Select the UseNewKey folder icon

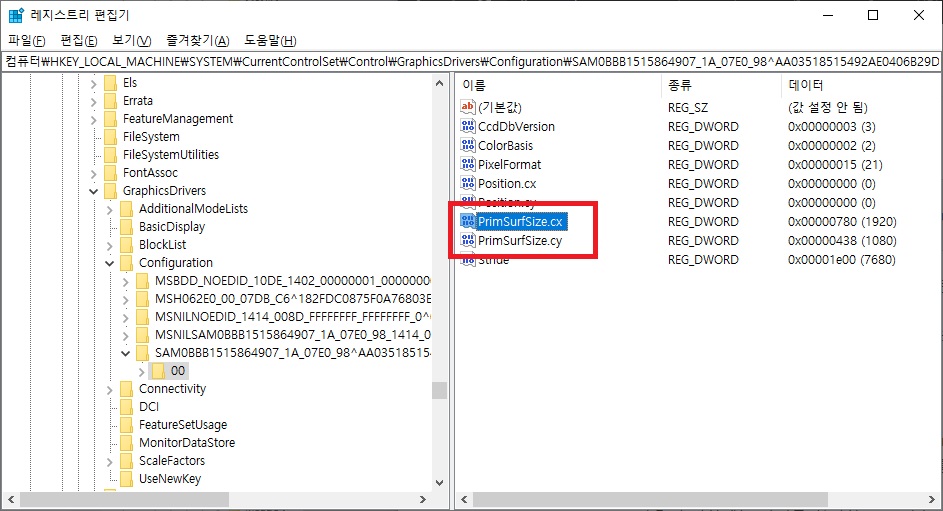126,479
